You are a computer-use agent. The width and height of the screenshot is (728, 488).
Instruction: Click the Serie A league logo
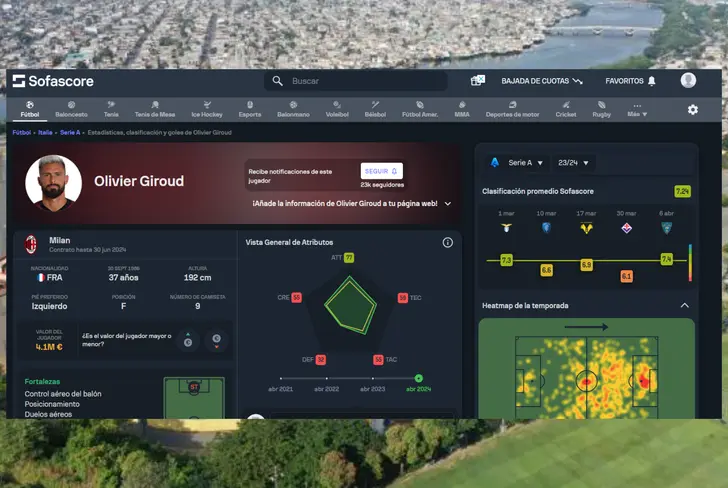[495, 163]
